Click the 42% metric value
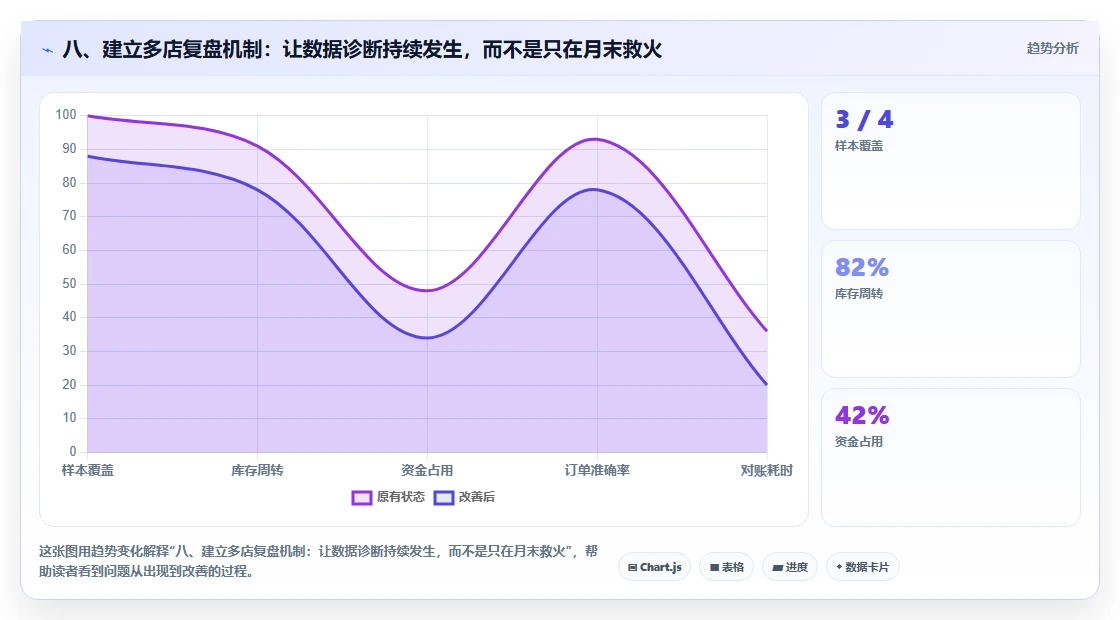Screen dimensions: 1120x620 (862, 415)
